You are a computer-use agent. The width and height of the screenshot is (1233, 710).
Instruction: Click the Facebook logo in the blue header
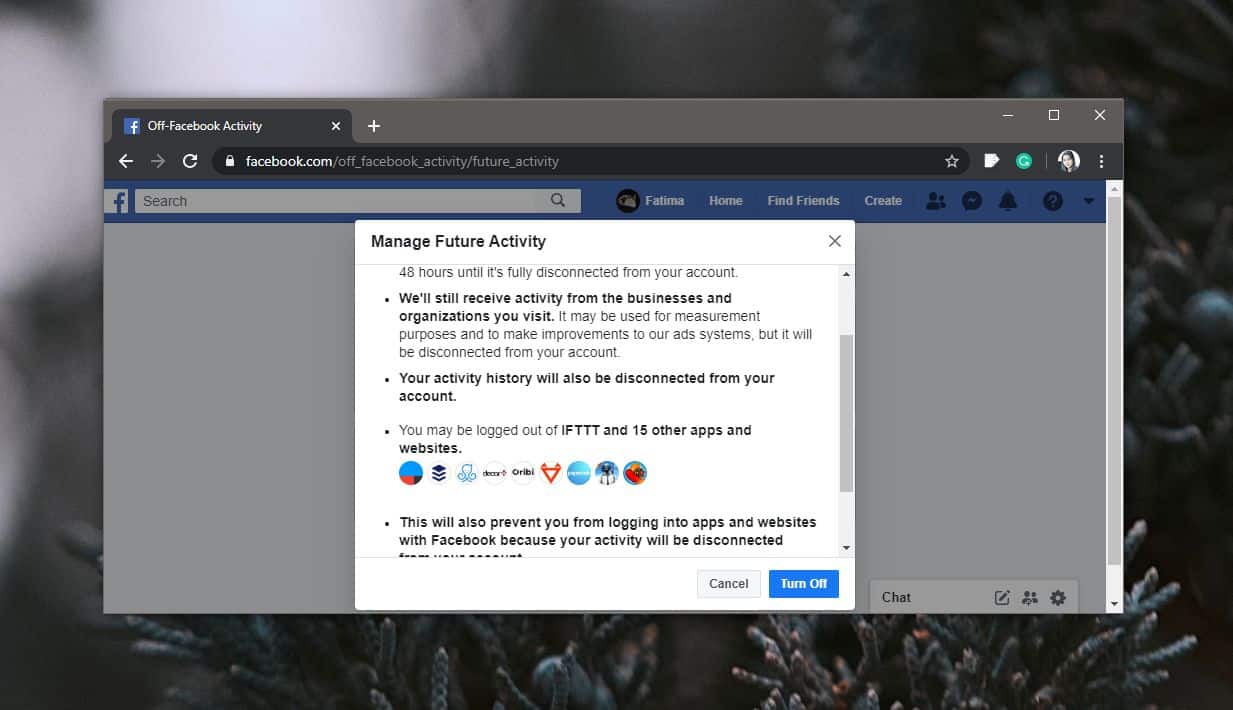119,201
